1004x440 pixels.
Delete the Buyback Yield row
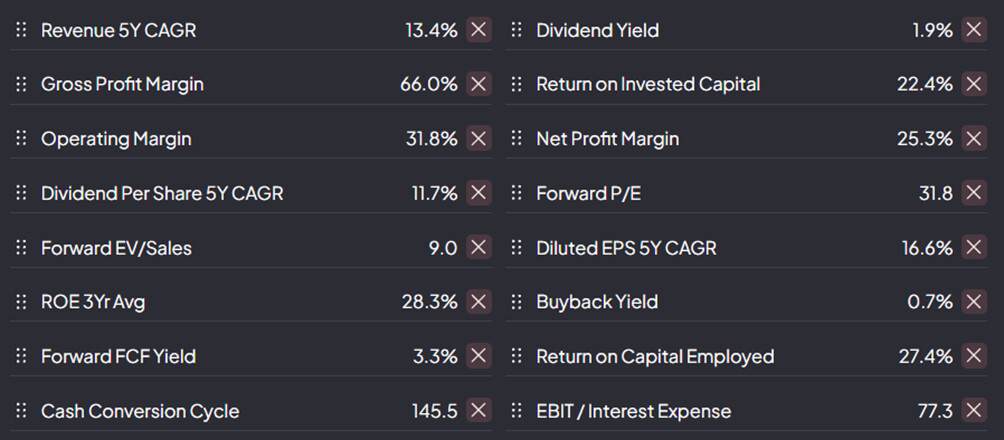pos(974,301)
